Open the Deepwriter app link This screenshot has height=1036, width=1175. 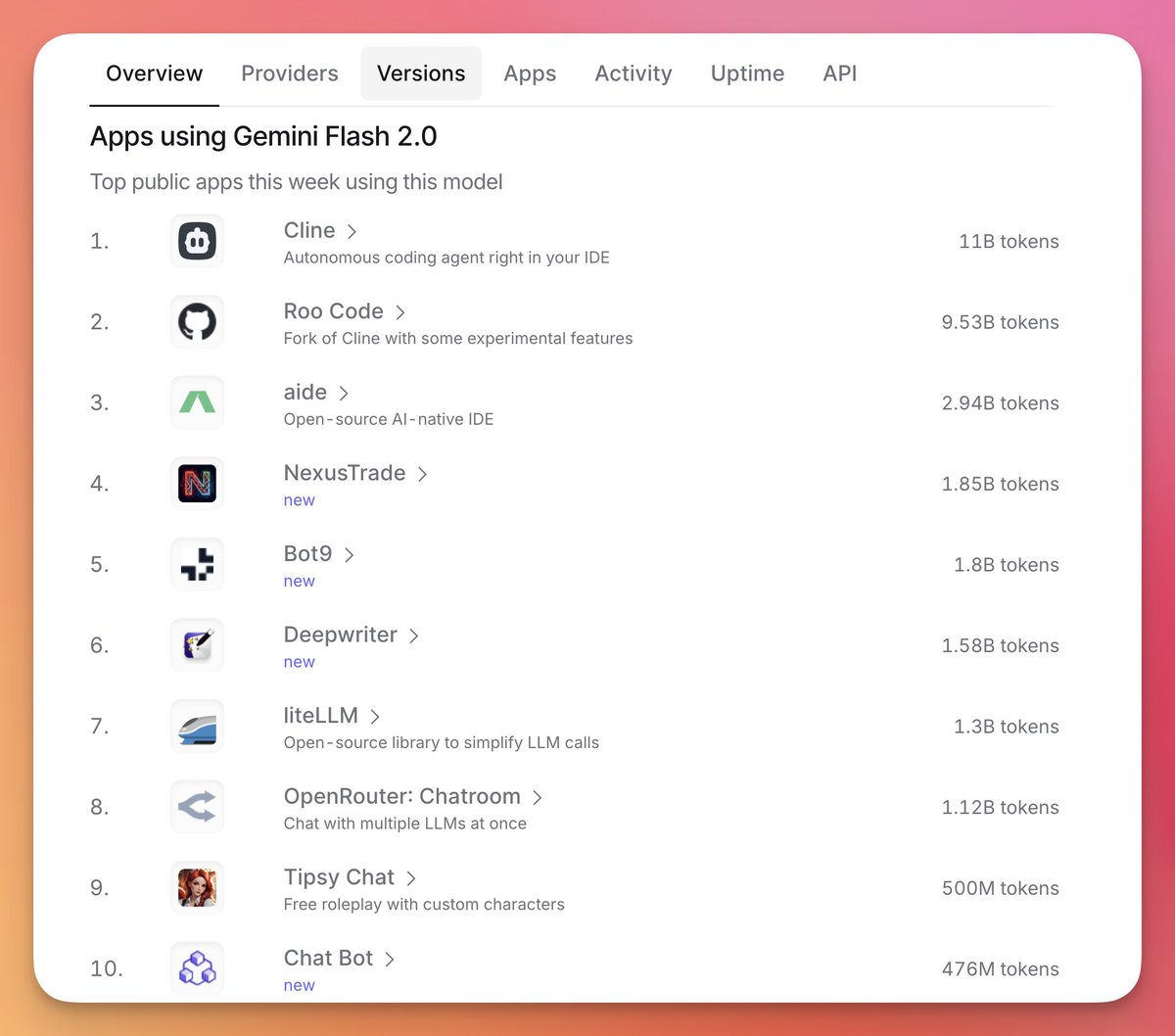coord(341,635)
